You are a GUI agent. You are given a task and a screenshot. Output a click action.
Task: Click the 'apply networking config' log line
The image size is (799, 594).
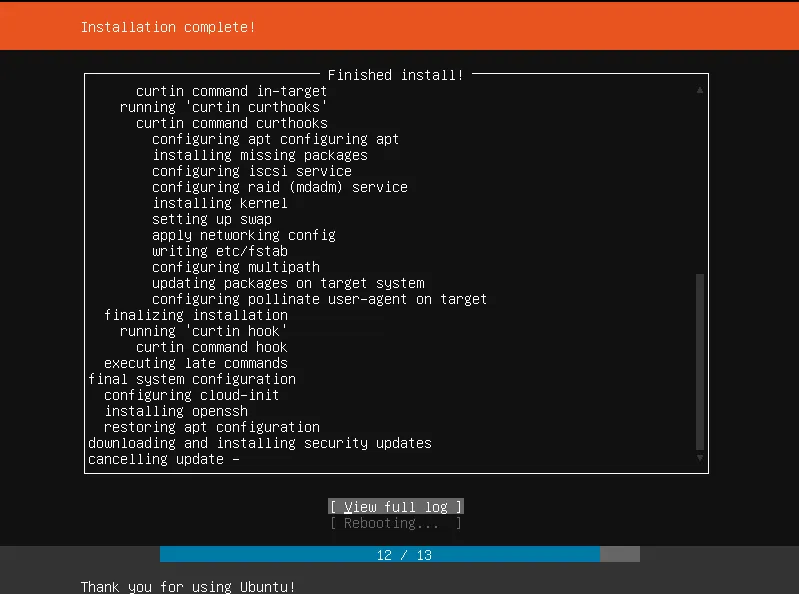coord(244,235)
